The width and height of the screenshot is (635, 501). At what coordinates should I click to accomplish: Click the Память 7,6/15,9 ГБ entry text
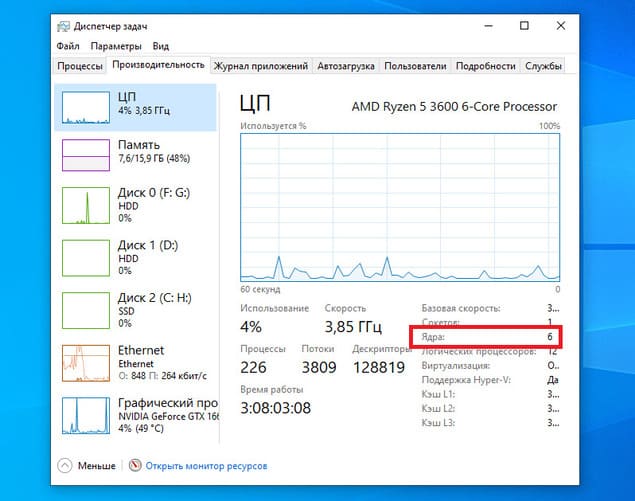point(154,158)
